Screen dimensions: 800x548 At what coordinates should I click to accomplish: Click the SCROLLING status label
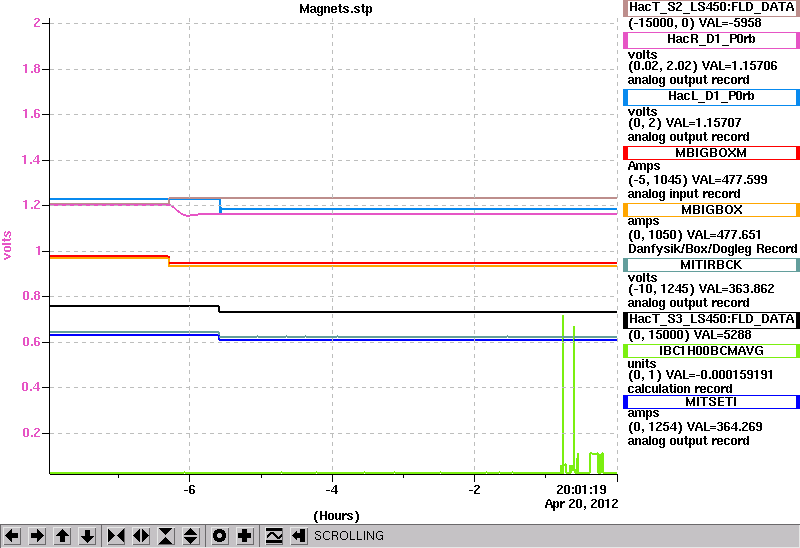pos(348,536)
